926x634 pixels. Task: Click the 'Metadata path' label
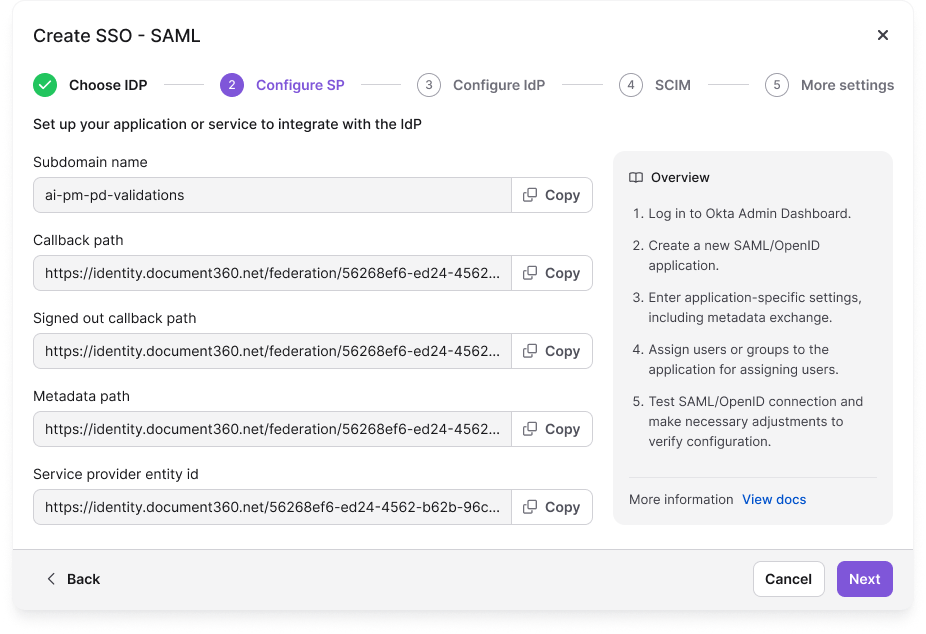coord(81,396)
